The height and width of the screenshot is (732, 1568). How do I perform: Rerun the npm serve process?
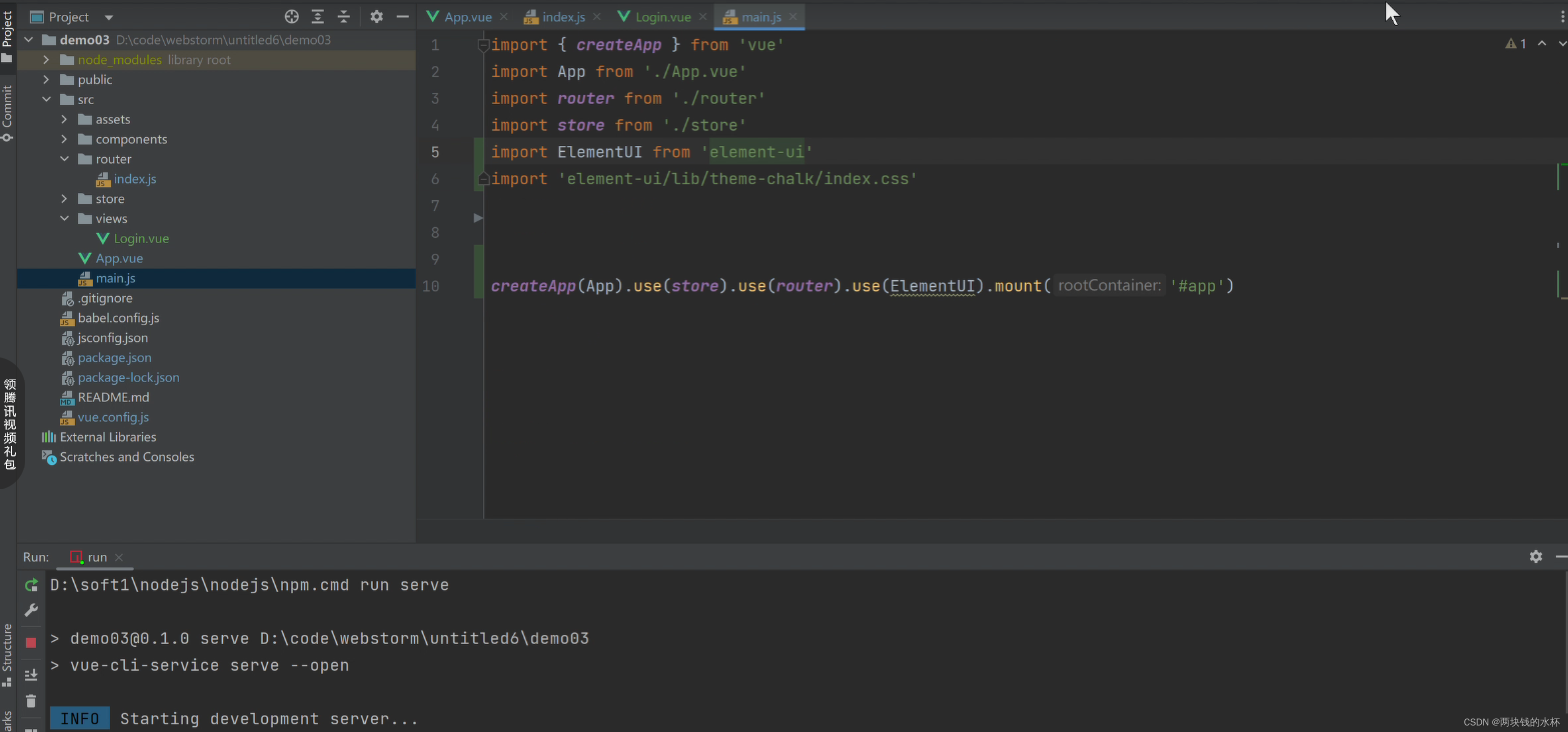pos(31,585)
